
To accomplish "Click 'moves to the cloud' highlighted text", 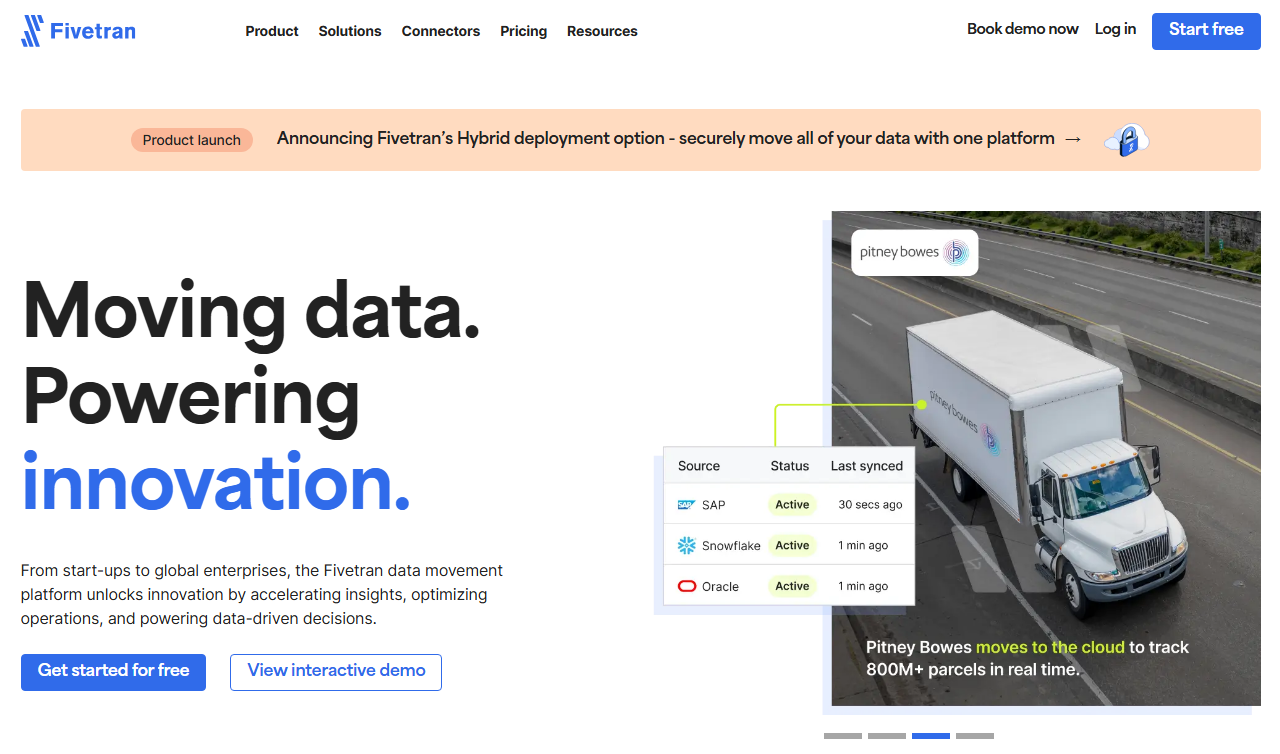I will (x=1050, y=648).
